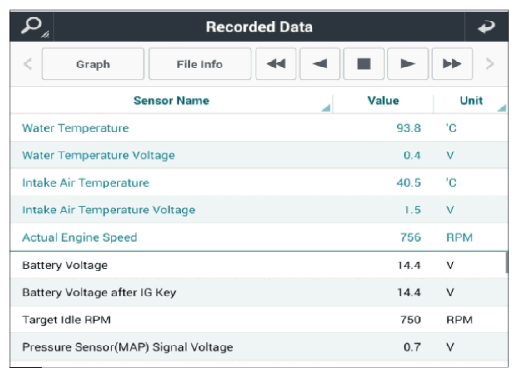The height and width of the screenshot is (377, 518).
Task: Select Intake Air Temperature Voltage sensor
Action: 259,210
